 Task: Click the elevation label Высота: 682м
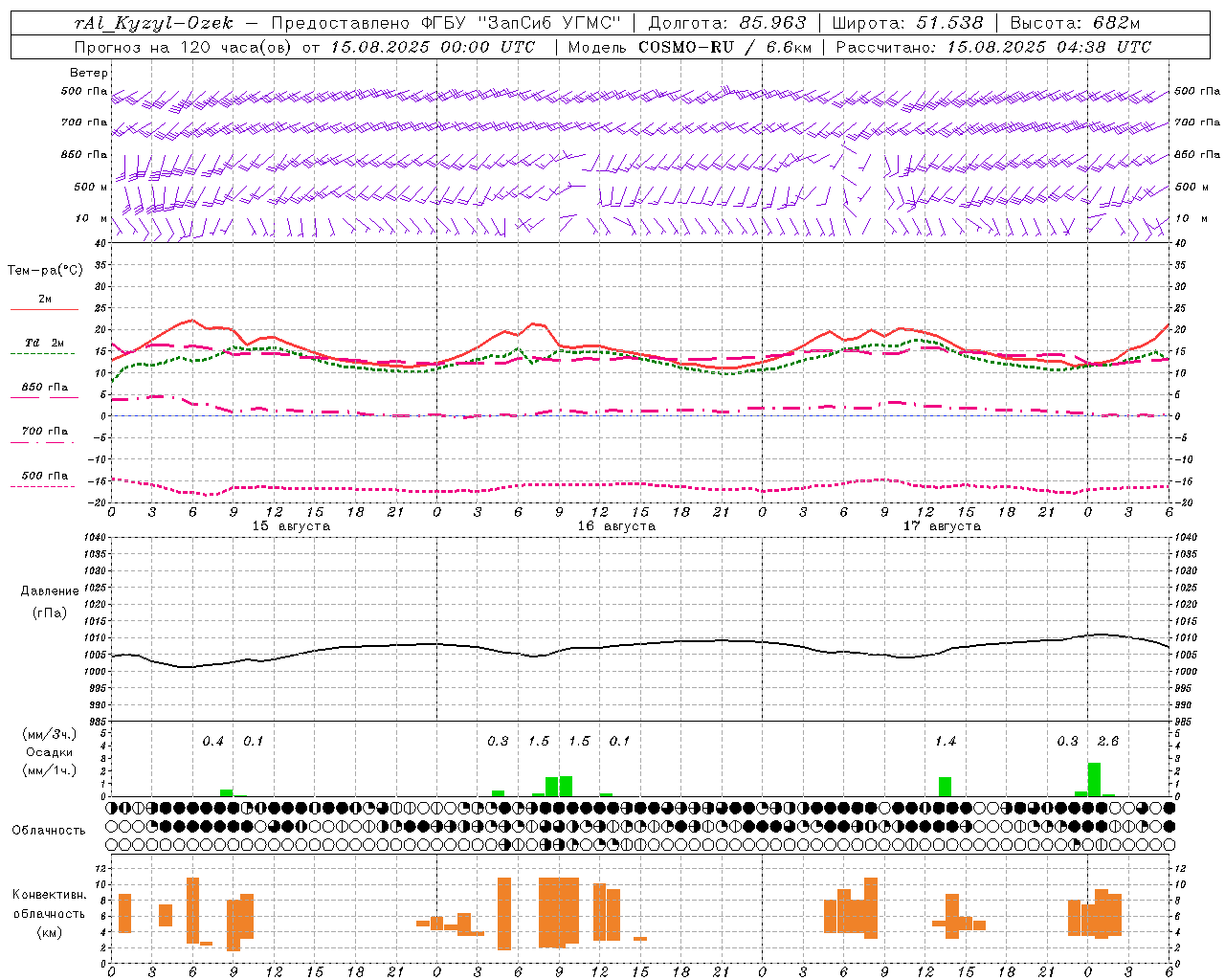pos(1075,23)
